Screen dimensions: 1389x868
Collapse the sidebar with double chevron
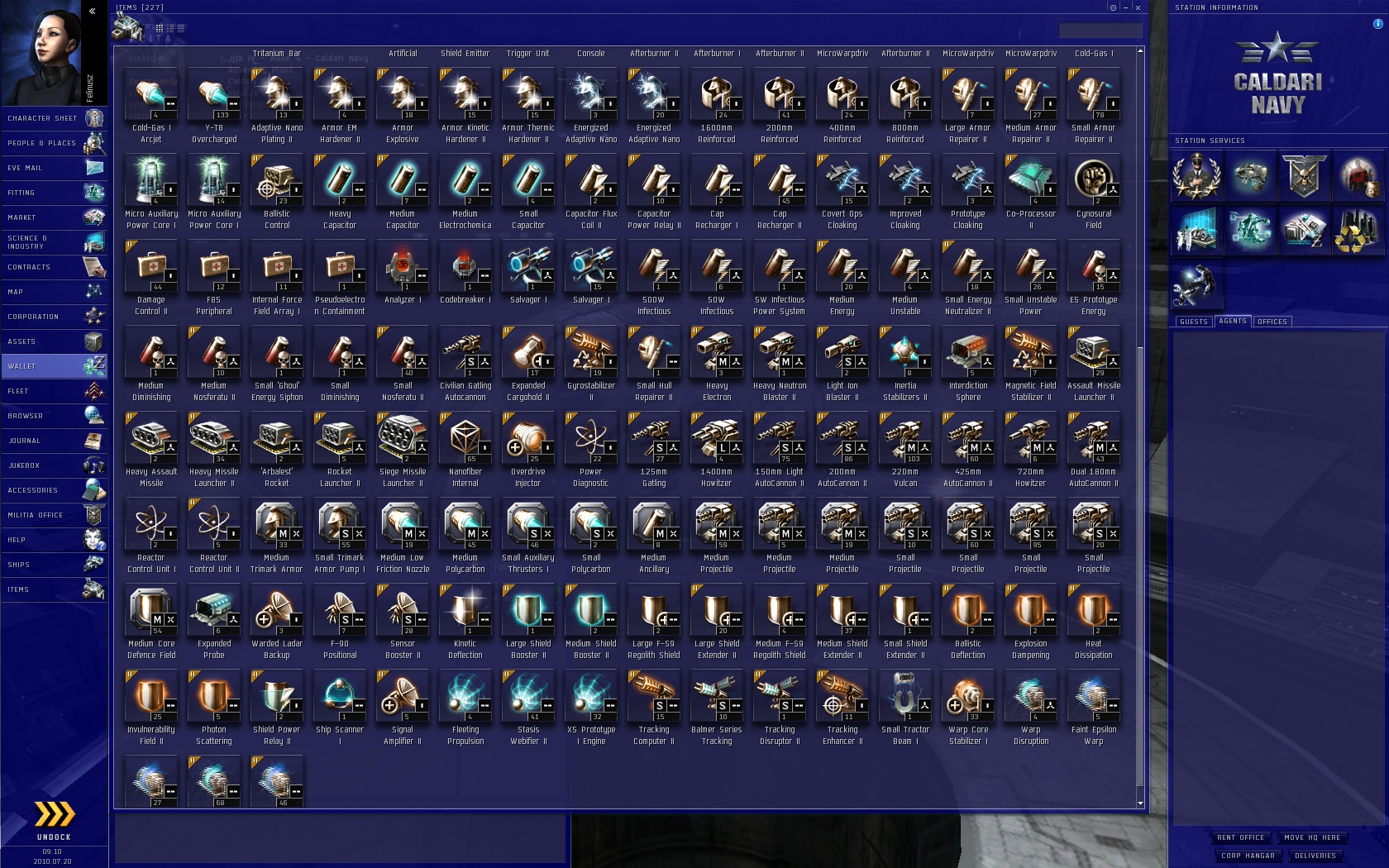point(93,11)
